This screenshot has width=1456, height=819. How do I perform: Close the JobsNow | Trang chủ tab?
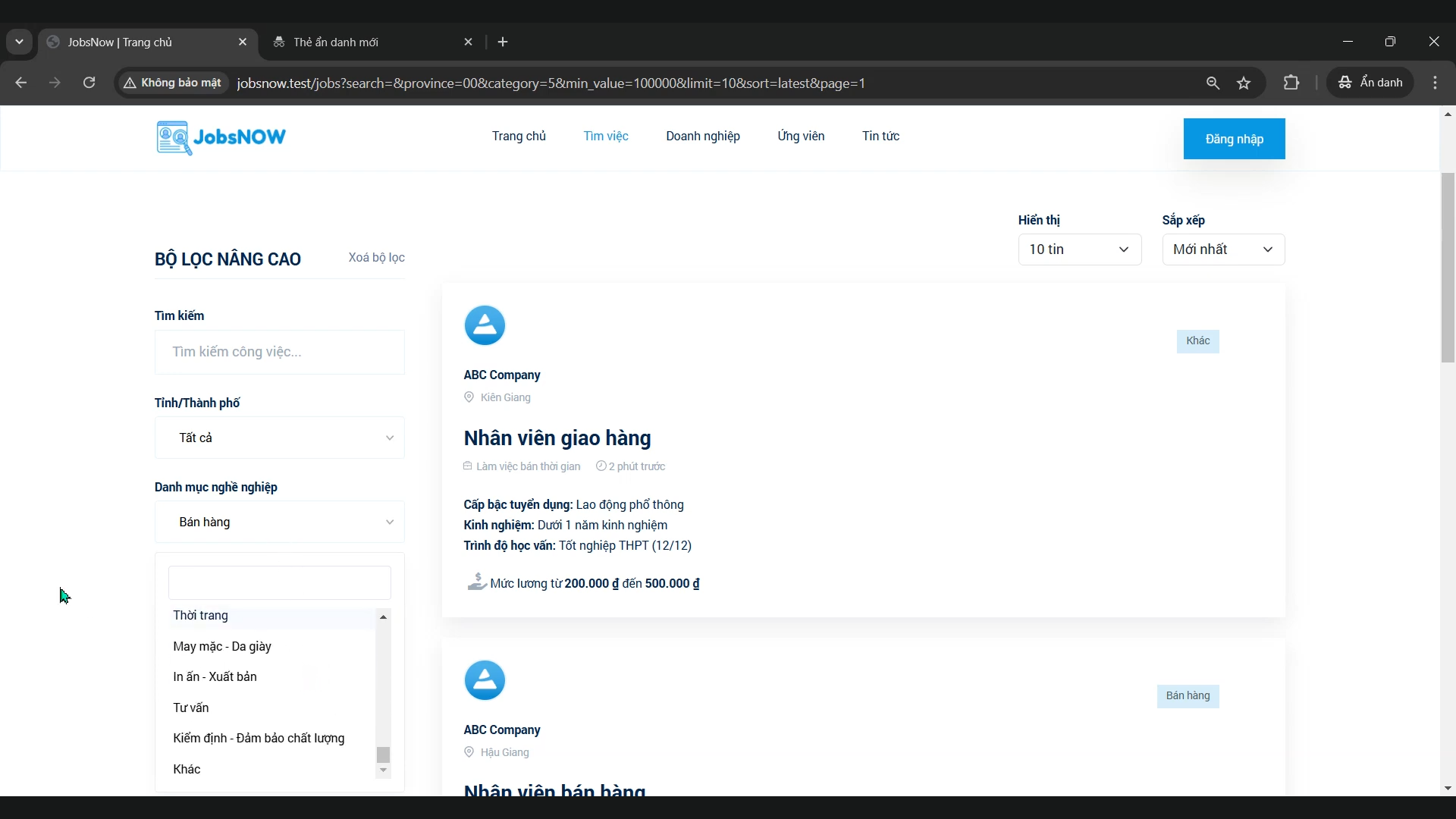point(243,42)
